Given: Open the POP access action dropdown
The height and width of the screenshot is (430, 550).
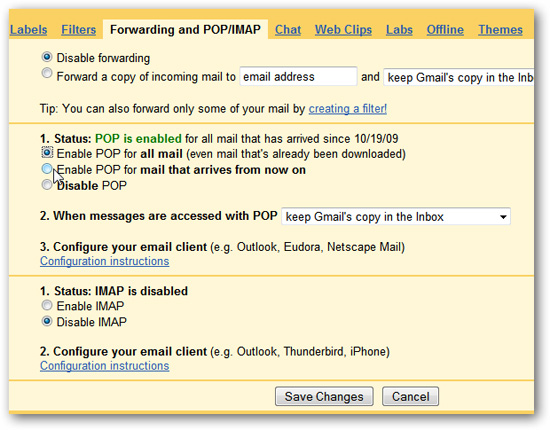Looking at the screenshot, I should (396, 216).
